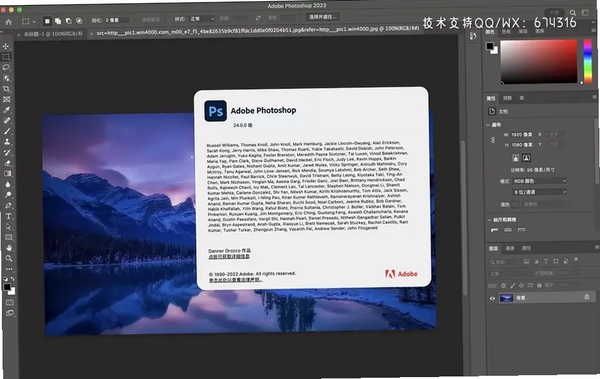Click the foreground color swatch in Color panel

pyautogui.click(x=490, y=46)
